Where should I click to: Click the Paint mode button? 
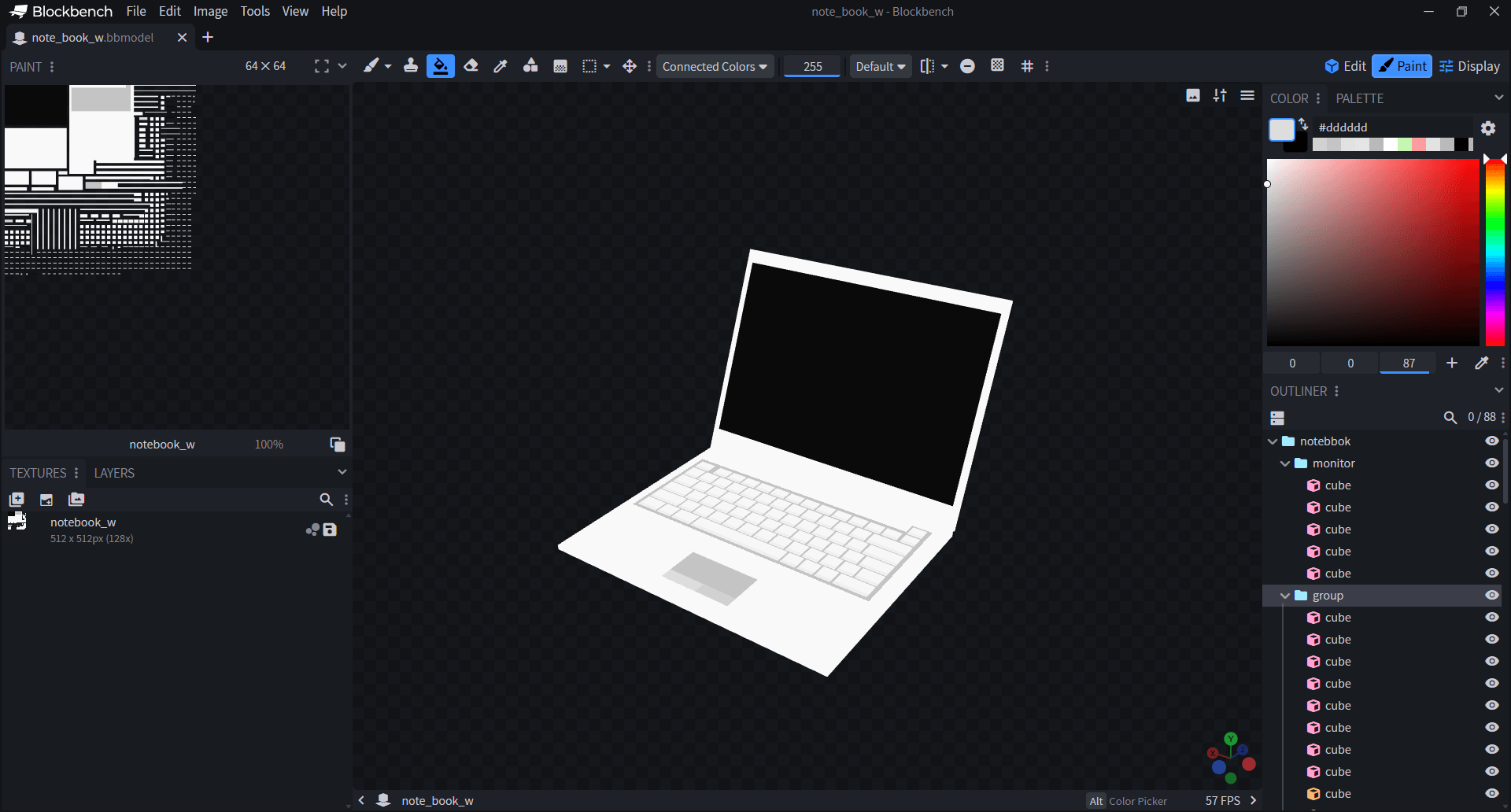click(1402, 66)
